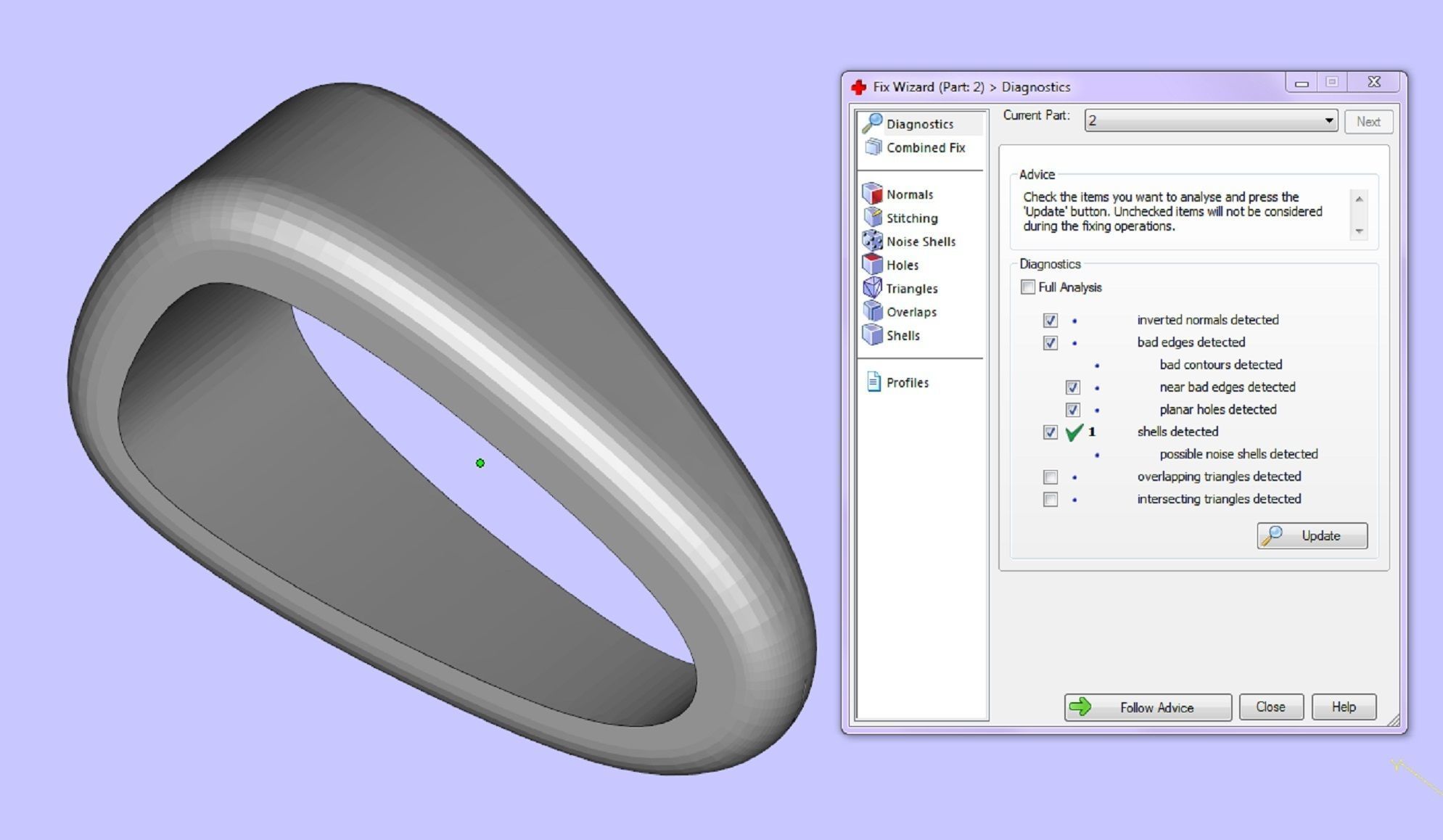1443x840 pixels.
Task: Select the Holes cube icon
Action: coord(872,265)
